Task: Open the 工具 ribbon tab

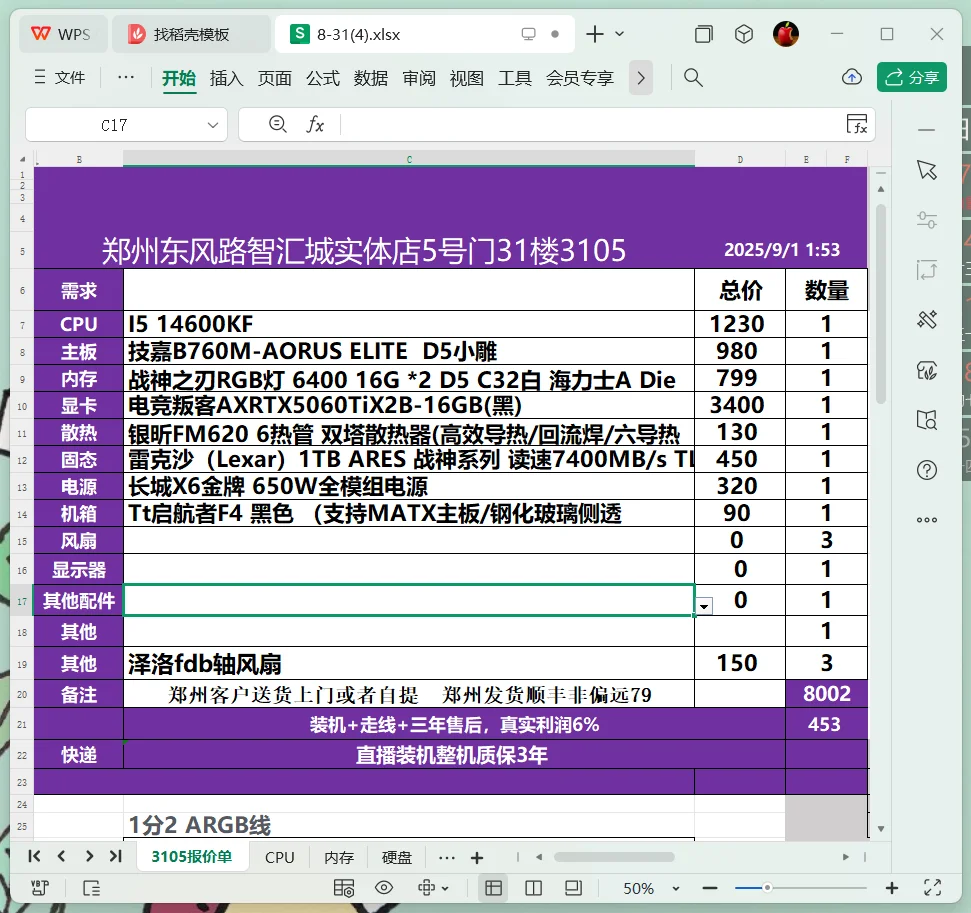Action: tap(515, 78)
